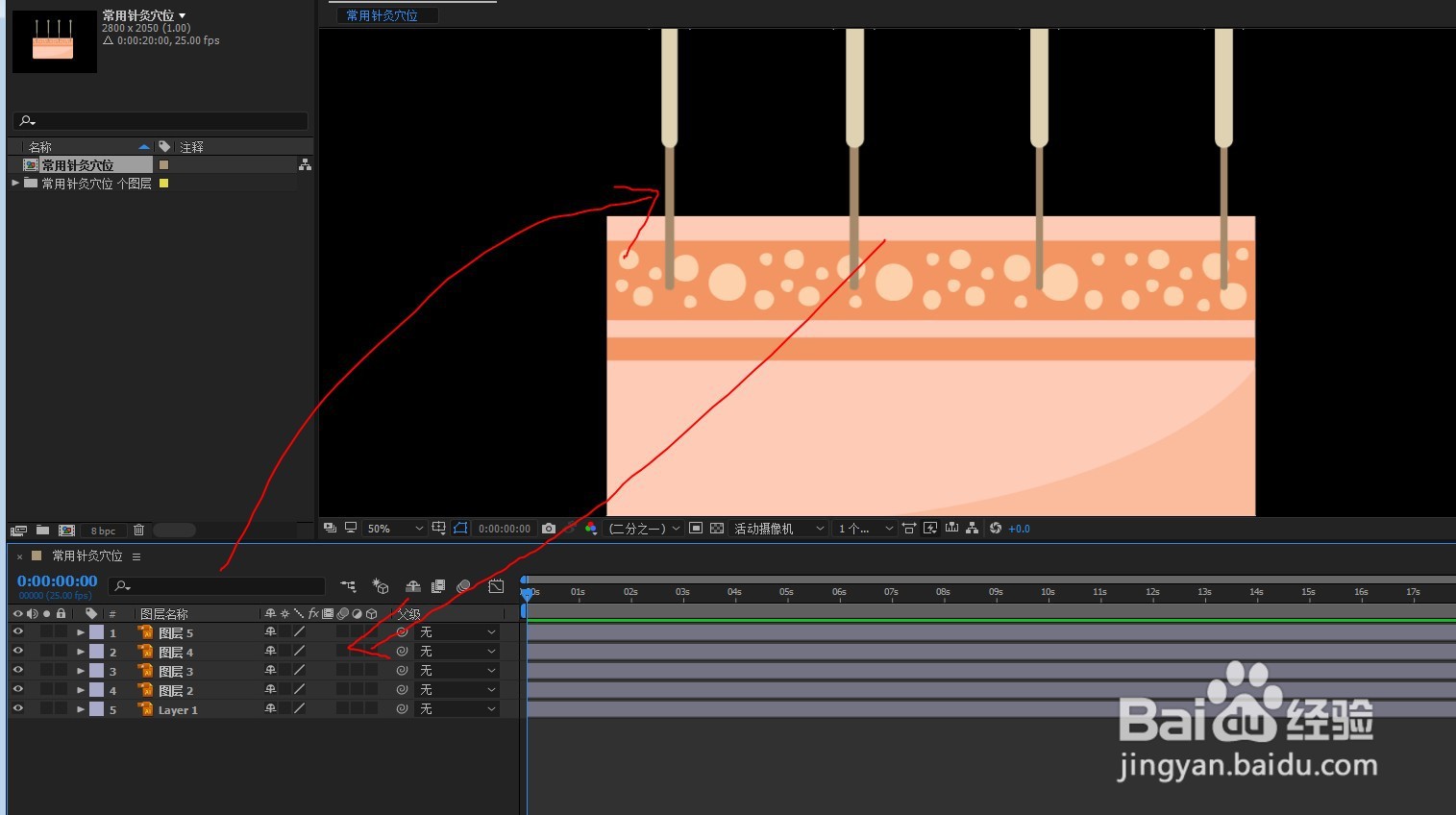The image size is (1456, 815).
Task: Hide 图层 4 with its eye icon
Action: pos(17,651)
